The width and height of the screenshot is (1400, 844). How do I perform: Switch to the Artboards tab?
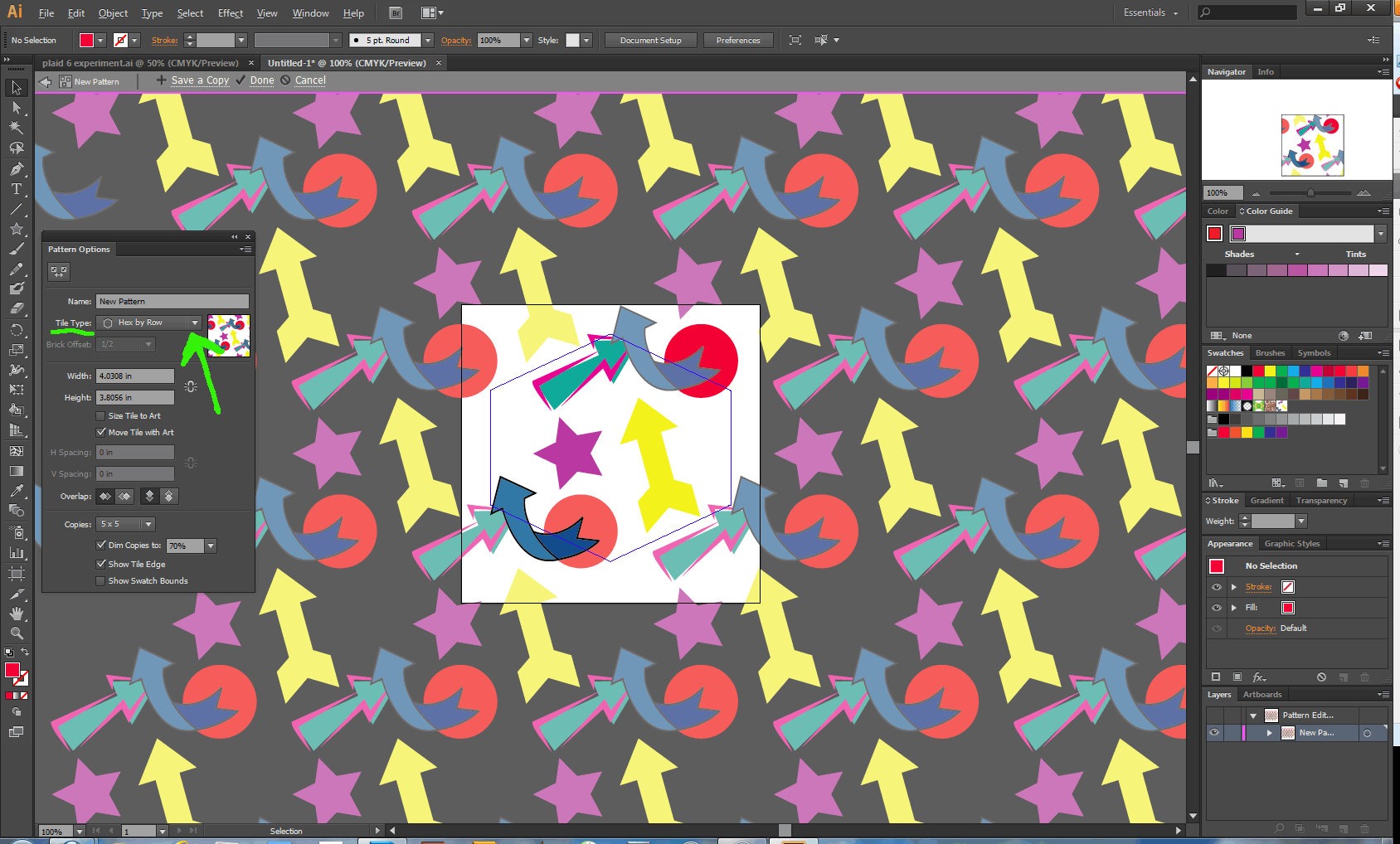(x=1261, y=695)
